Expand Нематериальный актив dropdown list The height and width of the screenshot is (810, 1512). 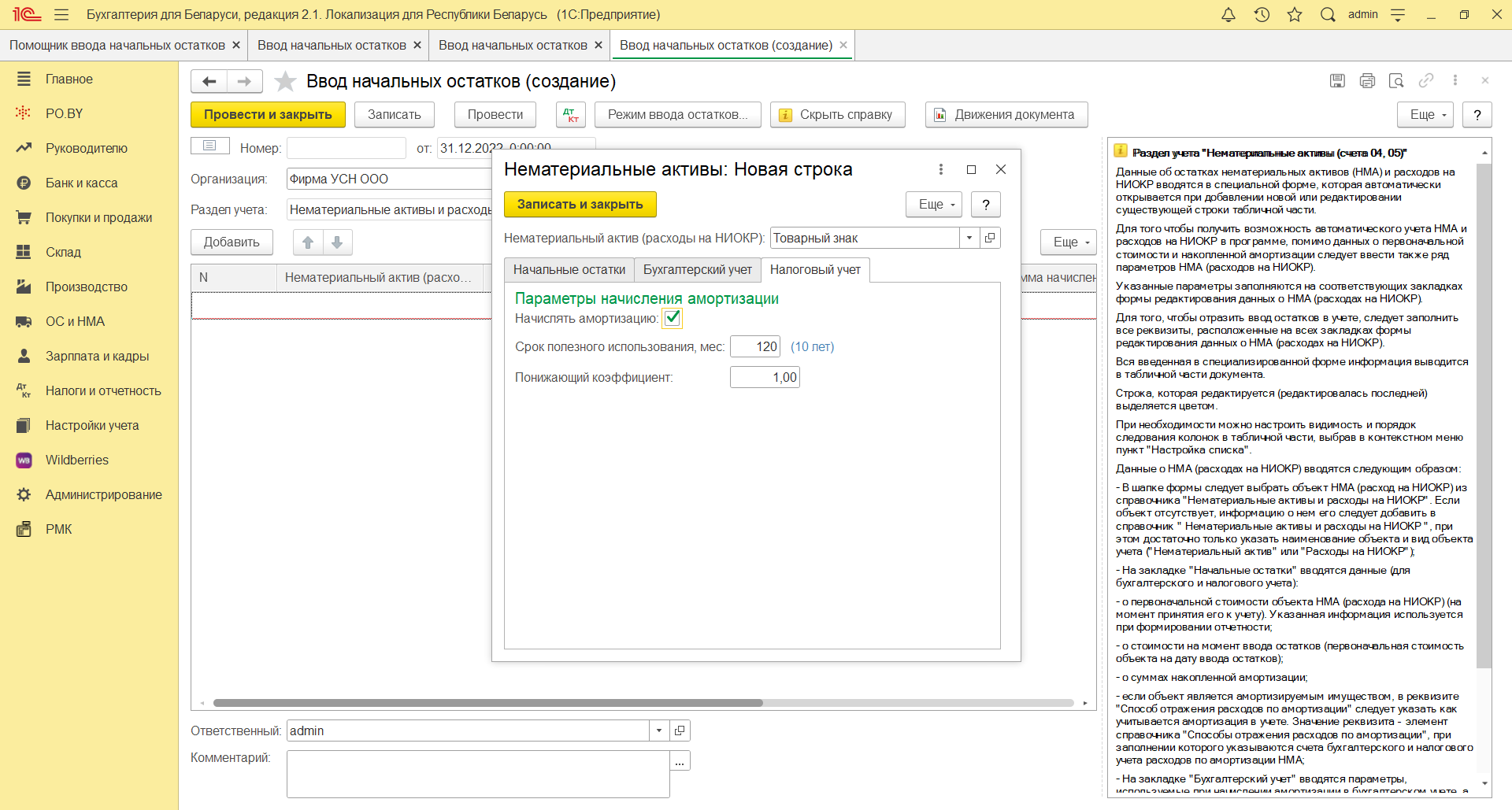(969, 238)
